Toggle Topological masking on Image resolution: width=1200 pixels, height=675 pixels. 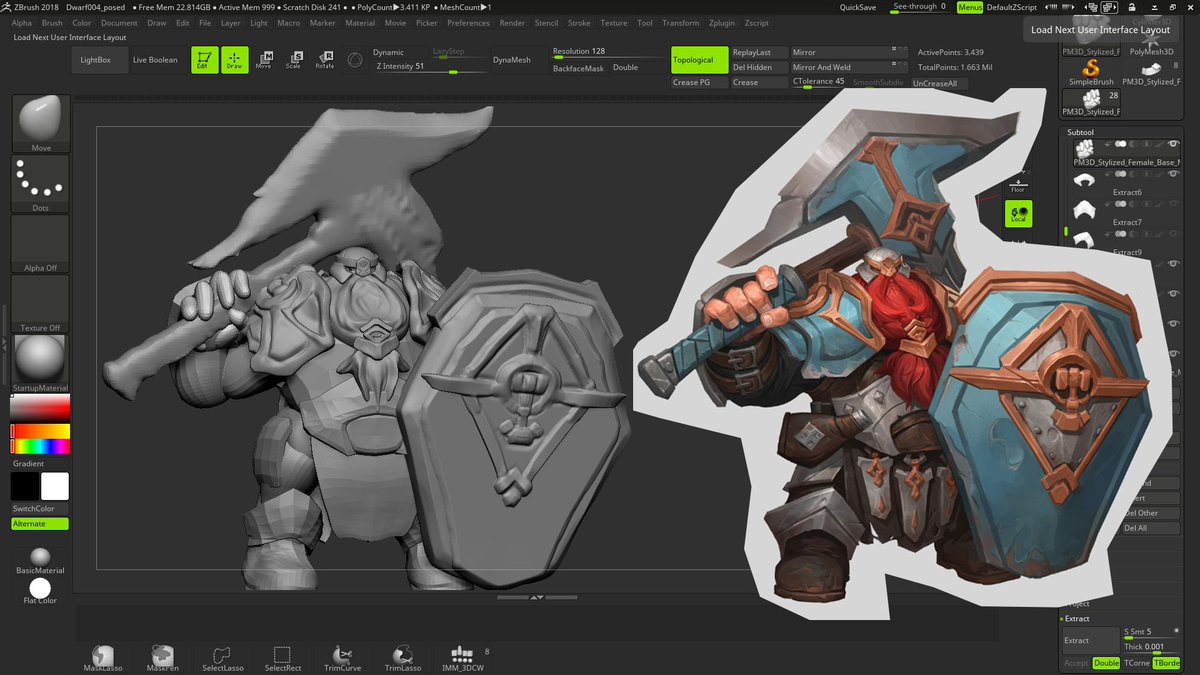[x=699, y=60]
